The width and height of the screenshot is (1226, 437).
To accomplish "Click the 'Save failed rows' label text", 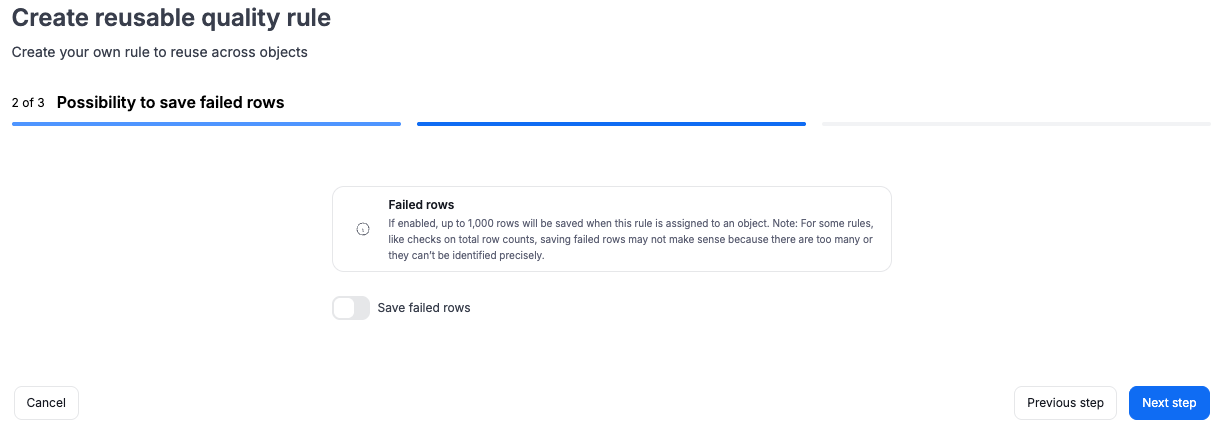I will [424, 308].
